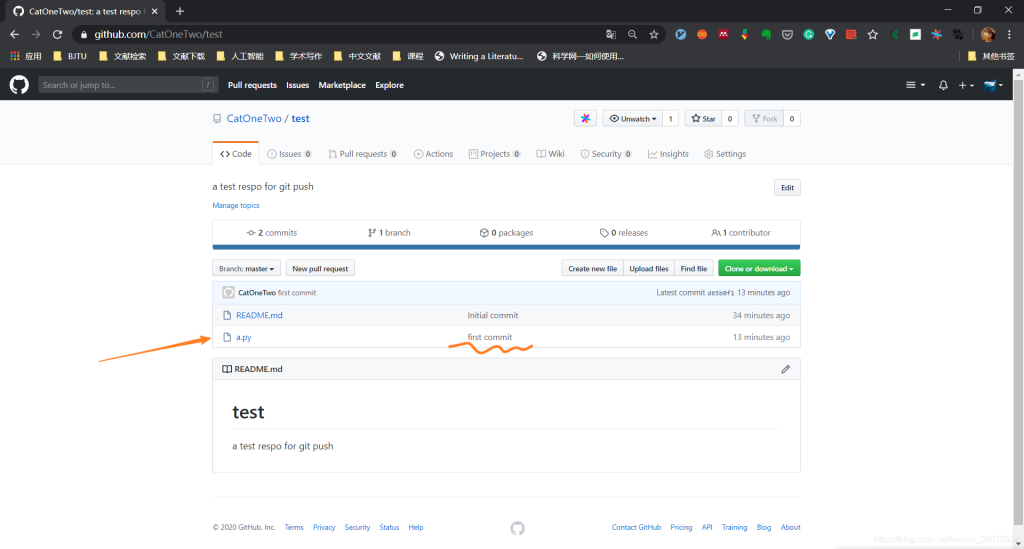Click the browser address bar URL
This screenshot has height=549, width=1024.
(x=158, y=35)
